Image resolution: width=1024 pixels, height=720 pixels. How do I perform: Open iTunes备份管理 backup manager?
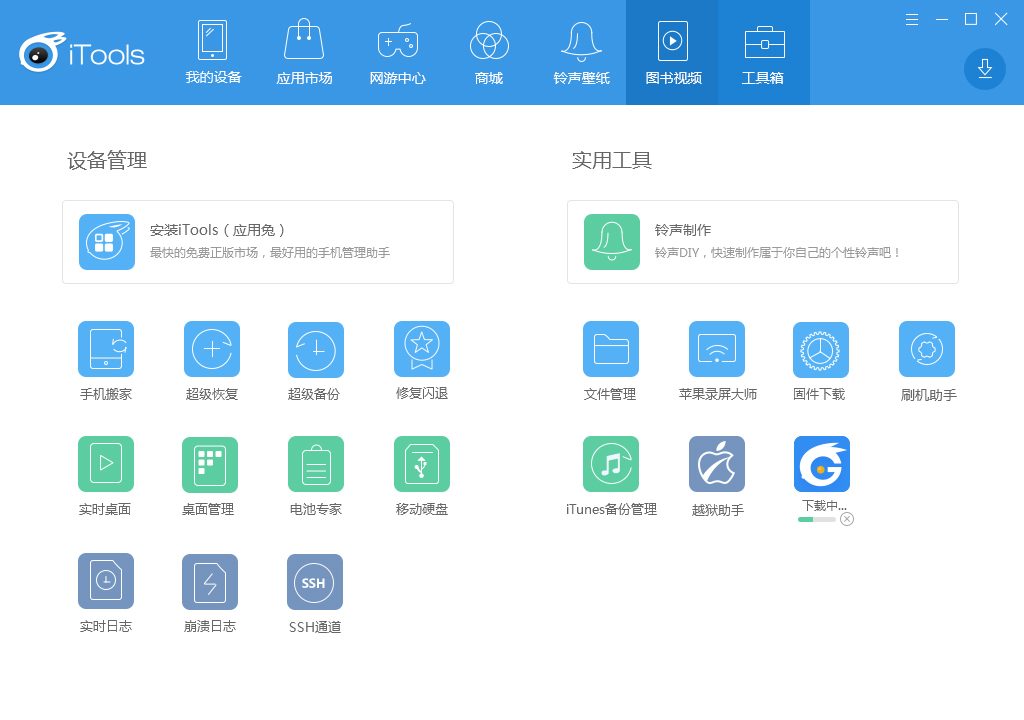pyautogui.click(x=611, y=464)
